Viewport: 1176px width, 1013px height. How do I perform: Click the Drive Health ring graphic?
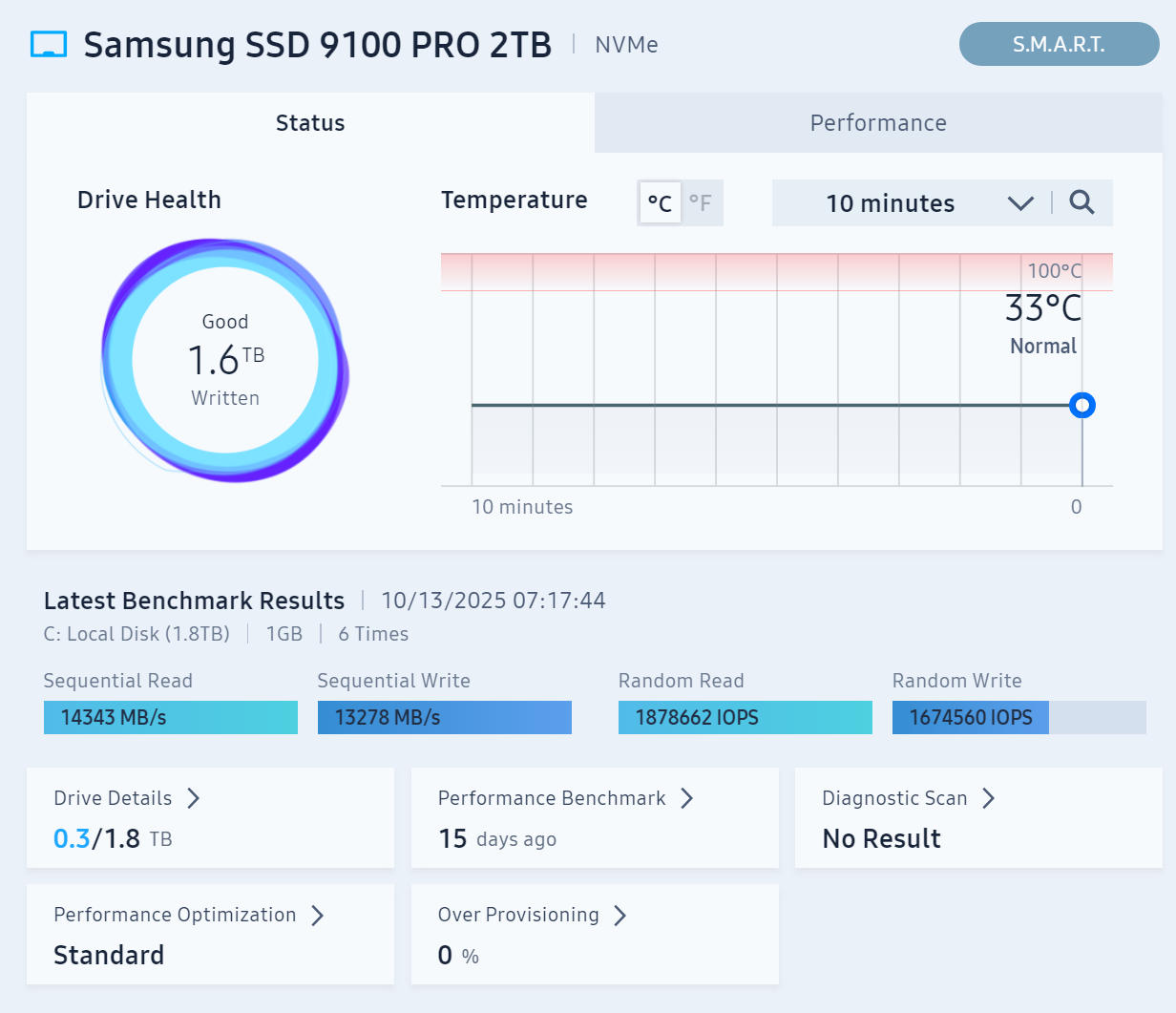(225, 360)
